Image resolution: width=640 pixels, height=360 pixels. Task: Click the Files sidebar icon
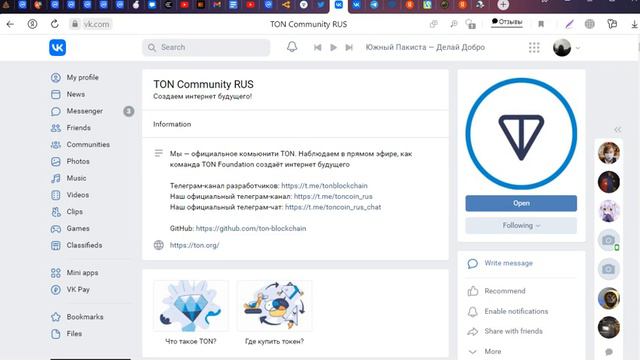point(56,333)
